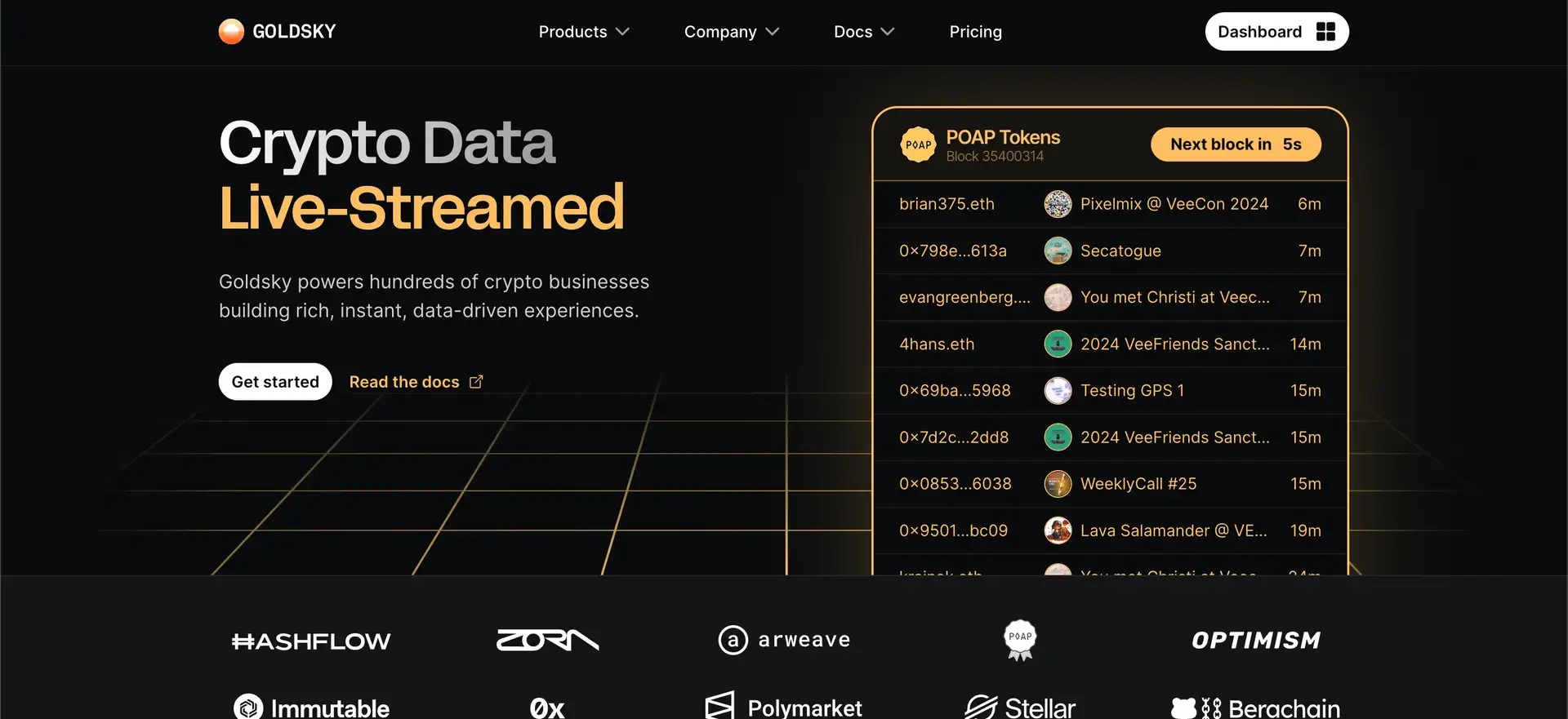This screenshot has height=719, width=1568.
Task: Click the Goldsky sun logo icon
Action: pos(231,32)
